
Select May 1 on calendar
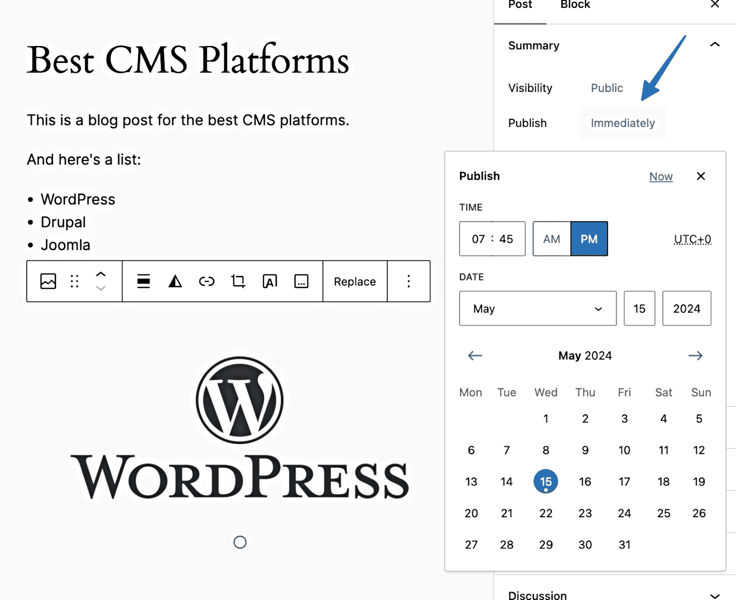546,418
